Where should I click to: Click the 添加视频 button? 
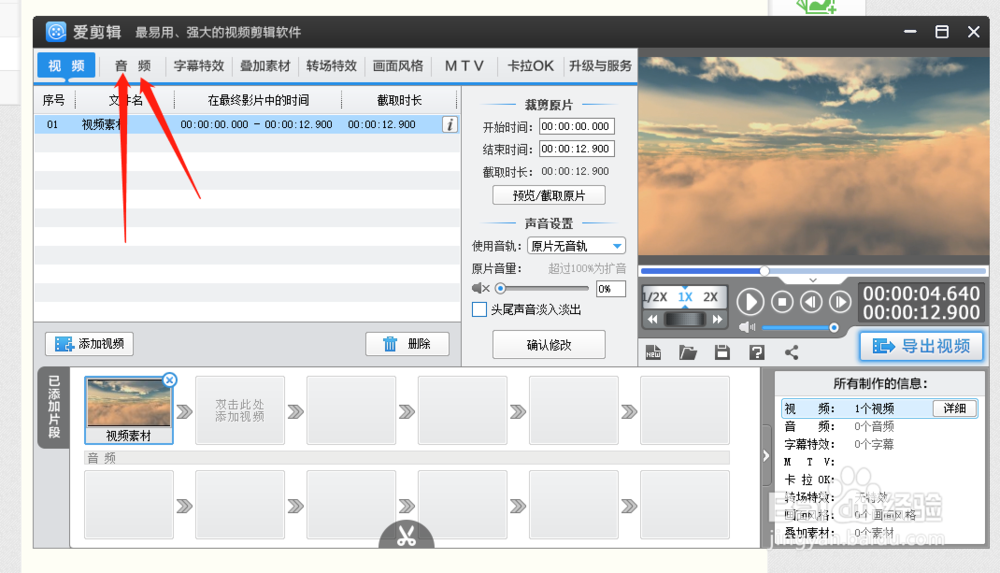pos(89,344)
